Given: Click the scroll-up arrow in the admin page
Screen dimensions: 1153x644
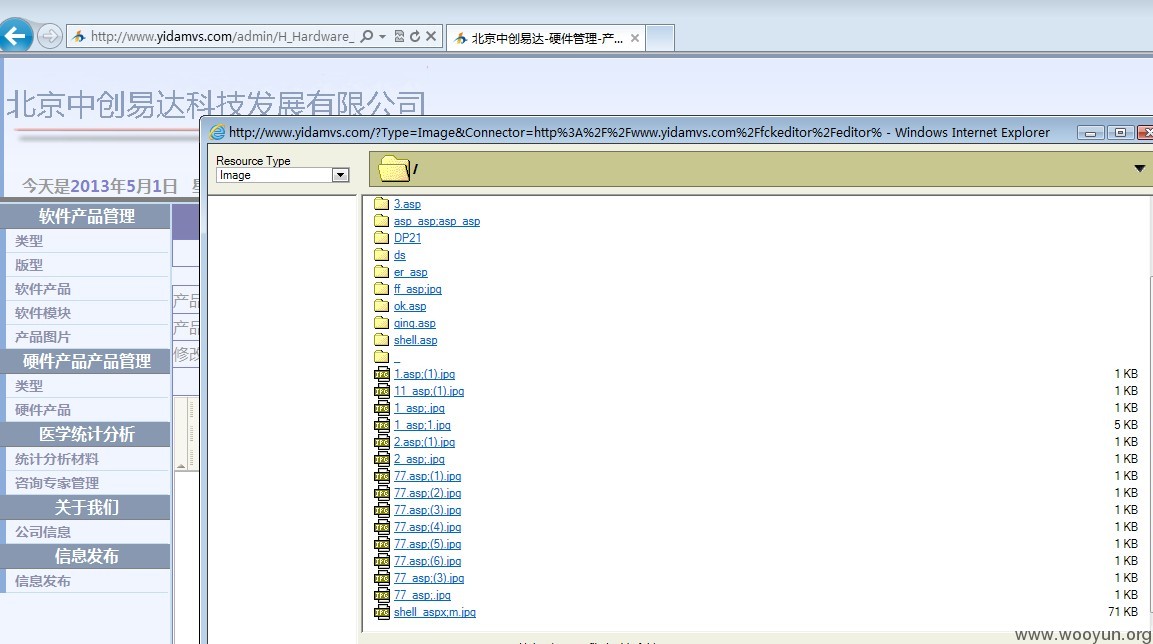Looking at the screenshot, I should point(181,466).
